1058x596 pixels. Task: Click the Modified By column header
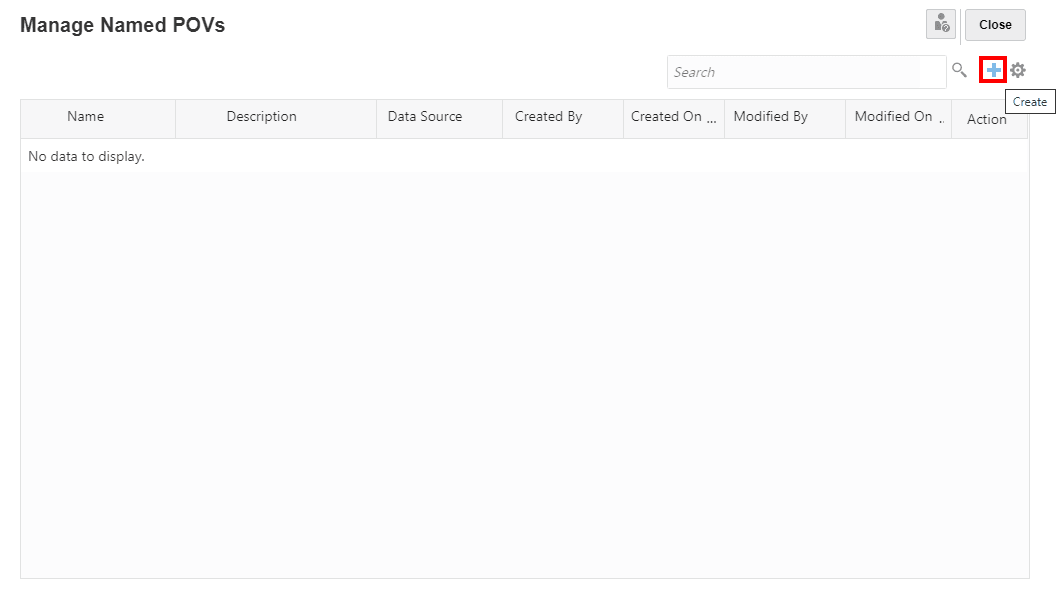[x=785, y=118]
